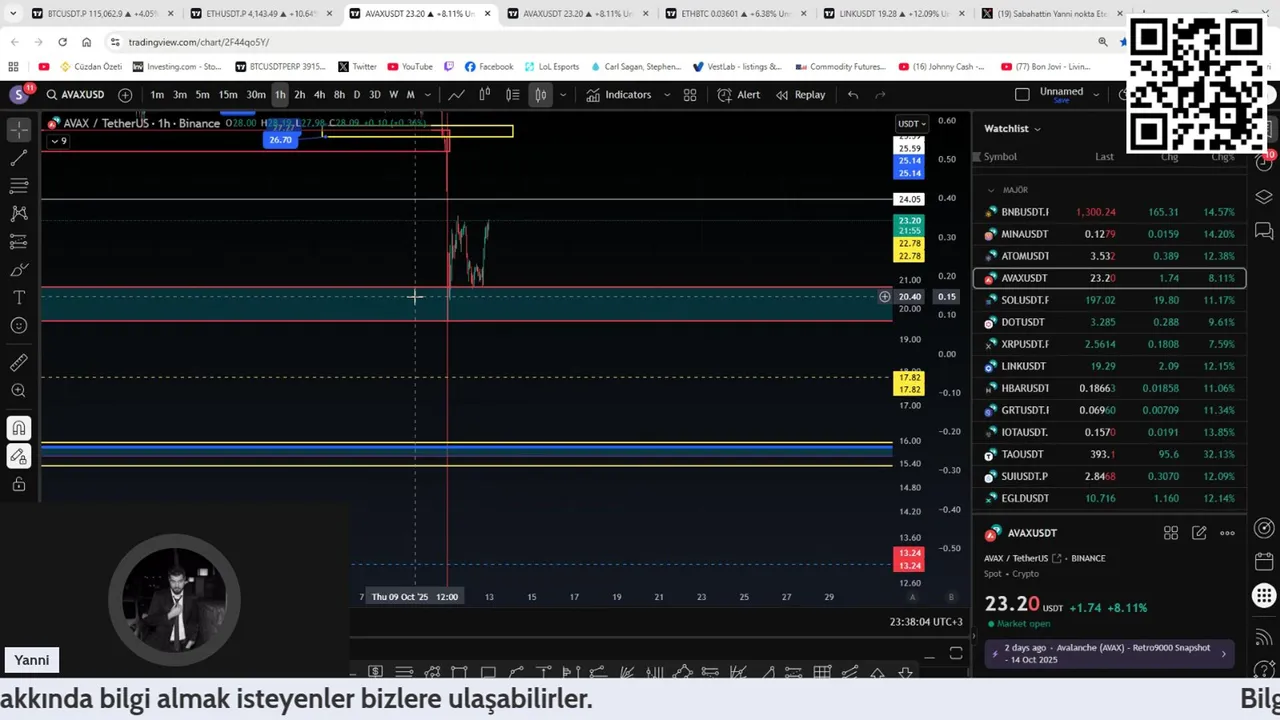Open the USDT currency dropdown
This screenshot has height=720, width=1280.
coord(911,124)
